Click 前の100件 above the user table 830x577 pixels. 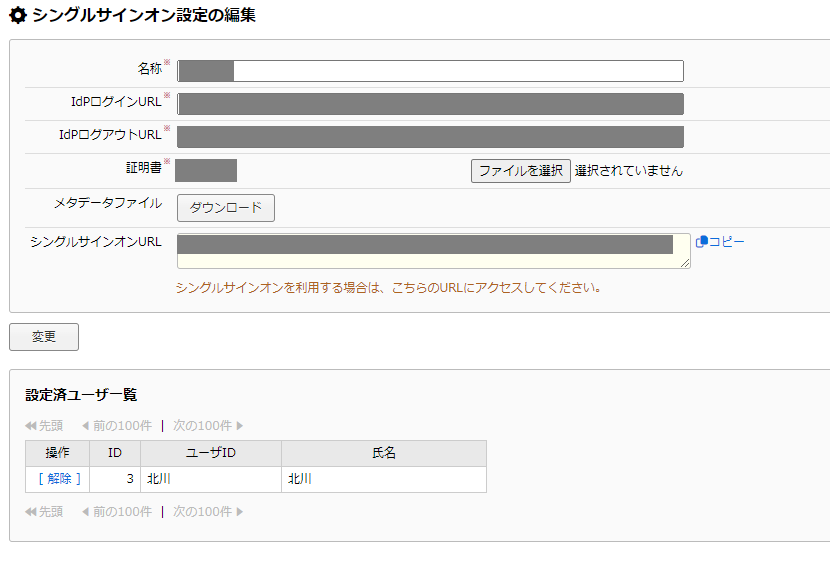tap(116, 425)
